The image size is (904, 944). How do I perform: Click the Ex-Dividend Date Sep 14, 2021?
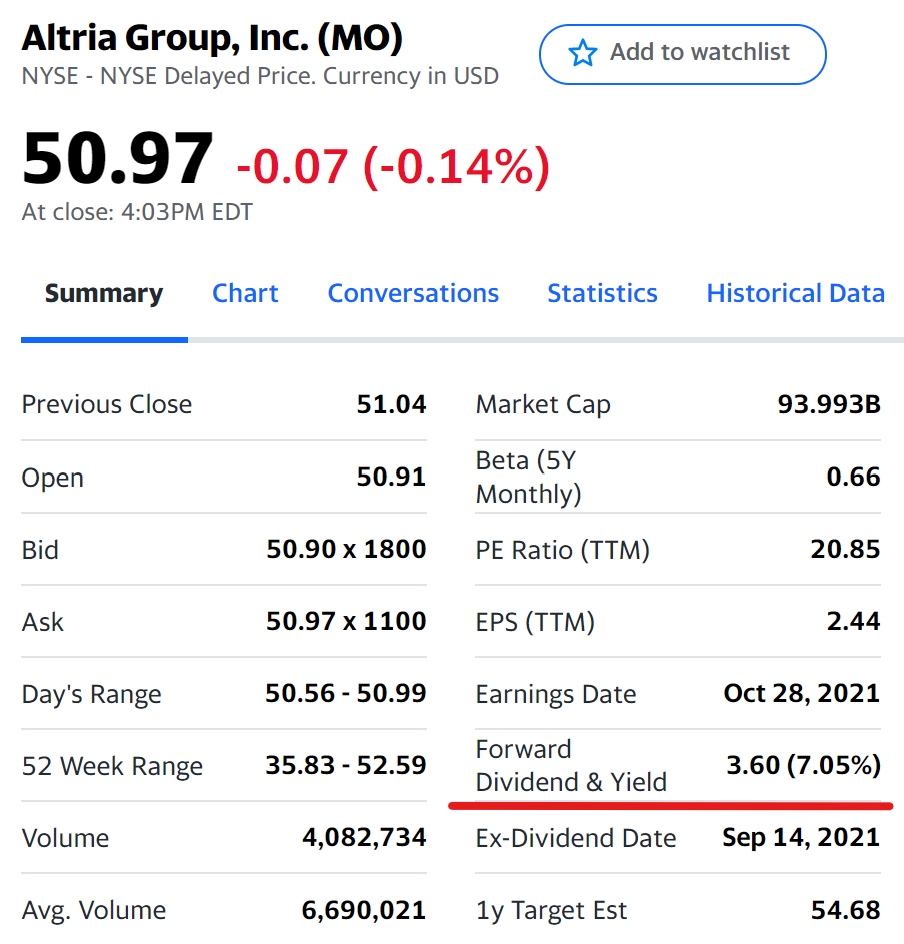(801, 837)
